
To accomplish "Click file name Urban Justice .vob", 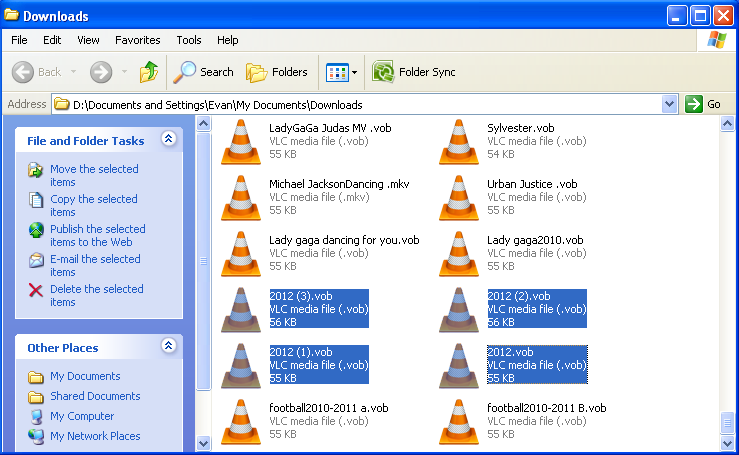I will [x=532, y=184].
